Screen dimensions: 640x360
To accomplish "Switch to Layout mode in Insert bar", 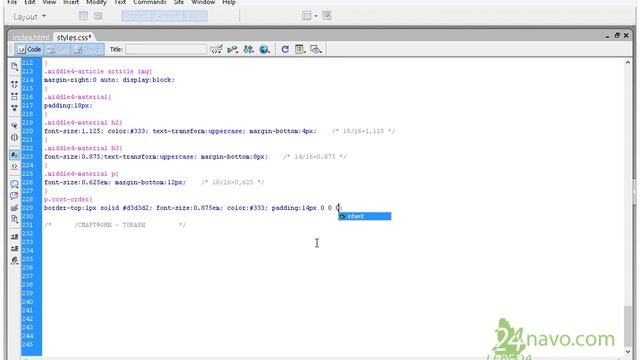I will 195,16.
